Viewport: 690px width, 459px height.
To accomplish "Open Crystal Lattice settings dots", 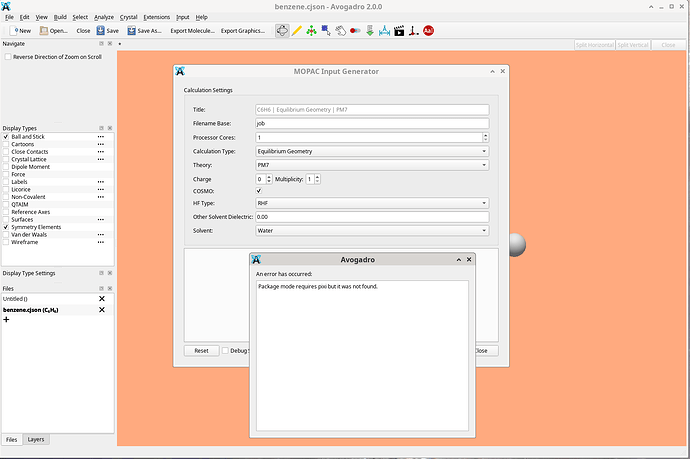I will [101, 159].
